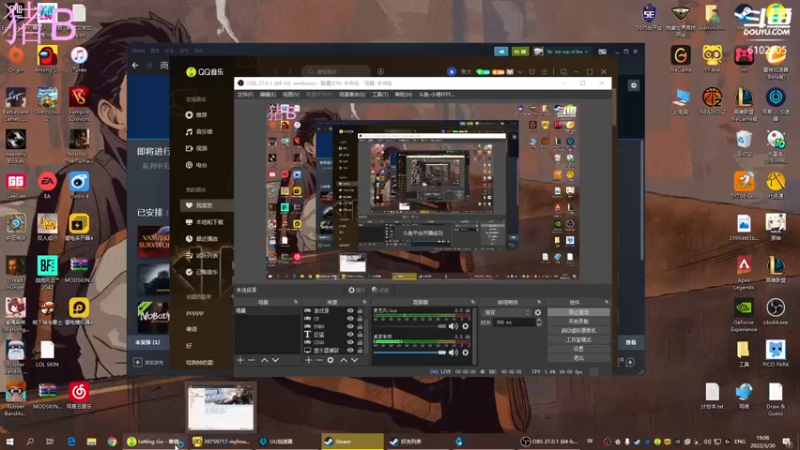Screen dimensions: 800x450
Task: Click 启动虚拟摄像机 button
Action: click(x=578, y=331)
